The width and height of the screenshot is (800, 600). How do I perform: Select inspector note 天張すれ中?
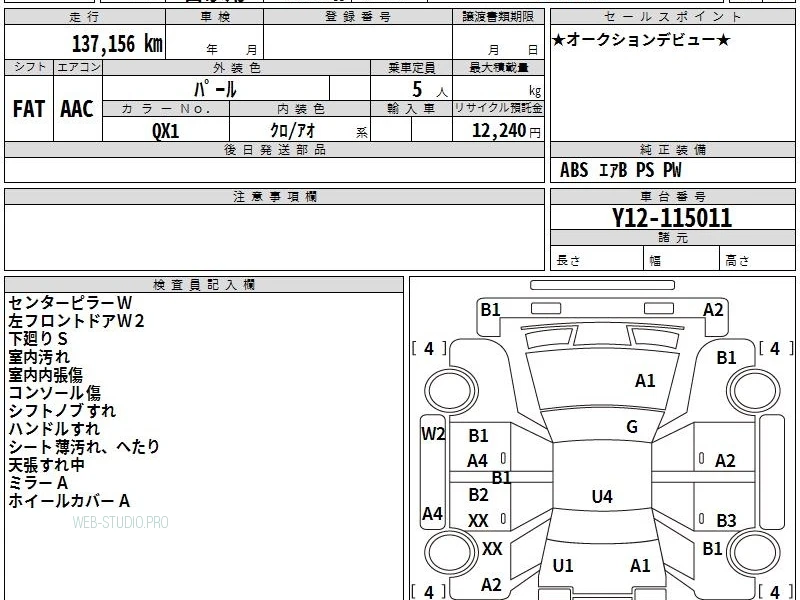46,465
